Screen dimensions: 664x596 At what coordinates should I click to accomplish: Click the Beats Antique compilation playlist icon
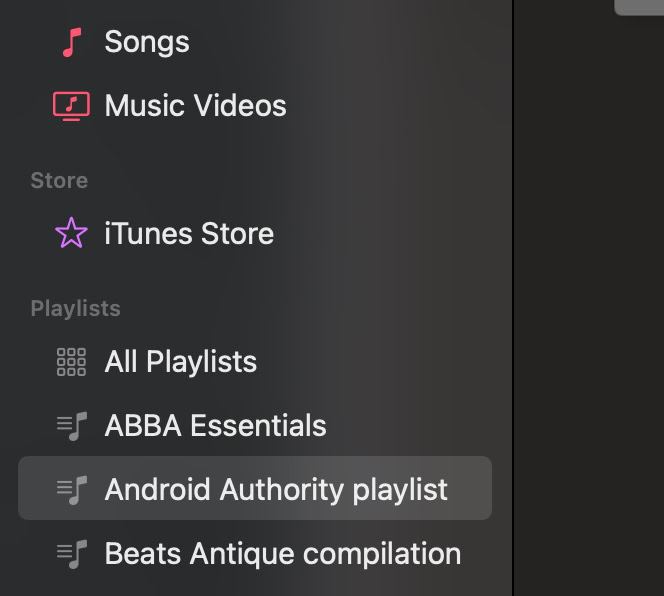[71, 554]
